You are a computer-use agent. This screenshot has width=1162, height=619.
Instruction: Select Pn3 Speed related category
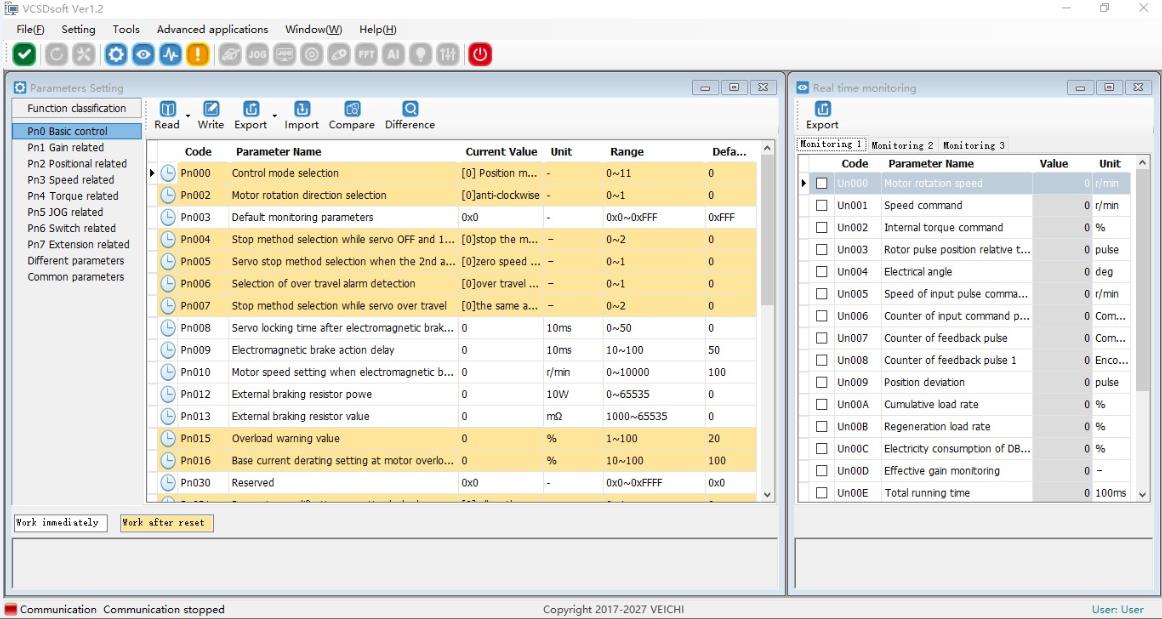click(70, 180)
